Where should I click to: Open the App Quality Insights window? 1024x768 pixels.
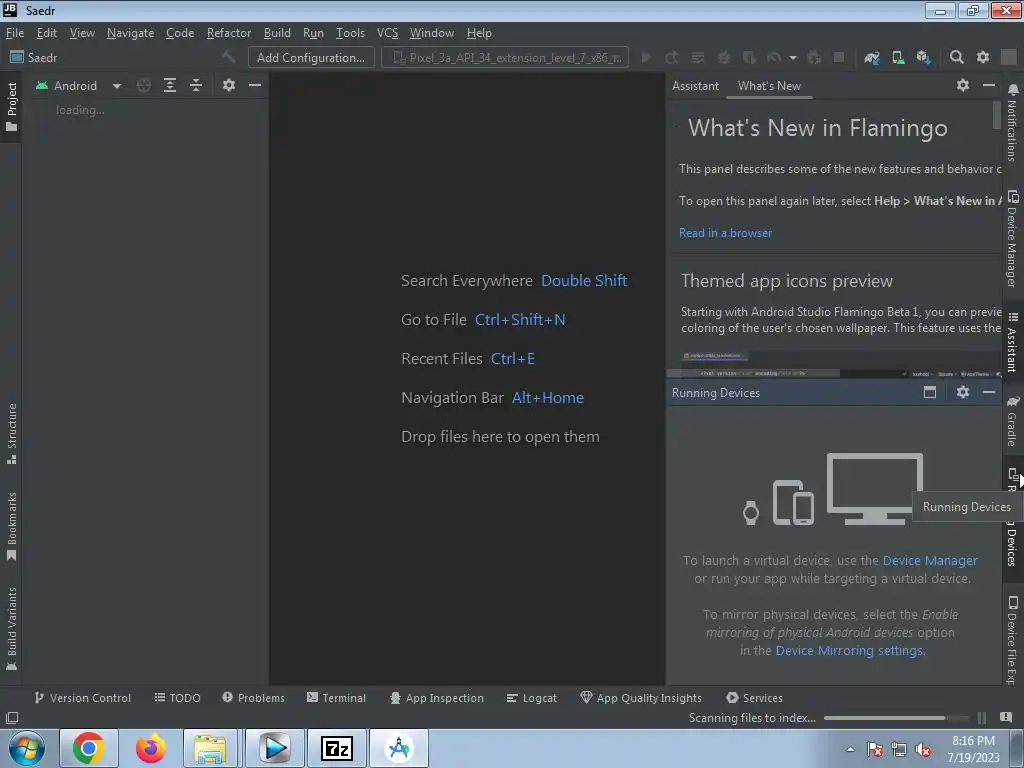click(641, 698)
